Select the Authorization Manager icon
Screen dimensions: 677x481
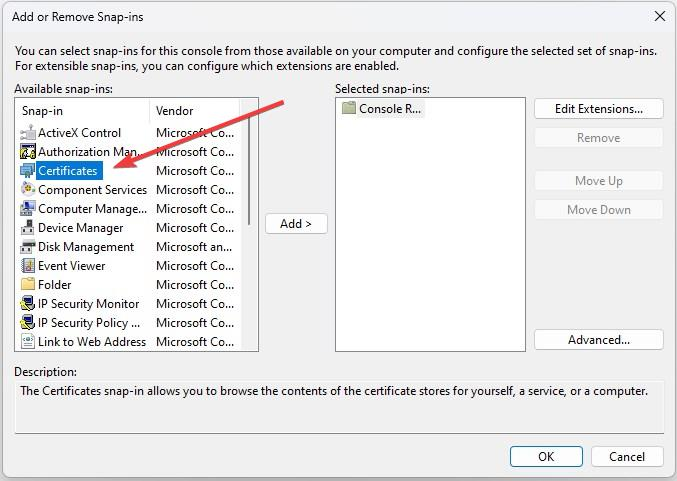tap(28, 152)
